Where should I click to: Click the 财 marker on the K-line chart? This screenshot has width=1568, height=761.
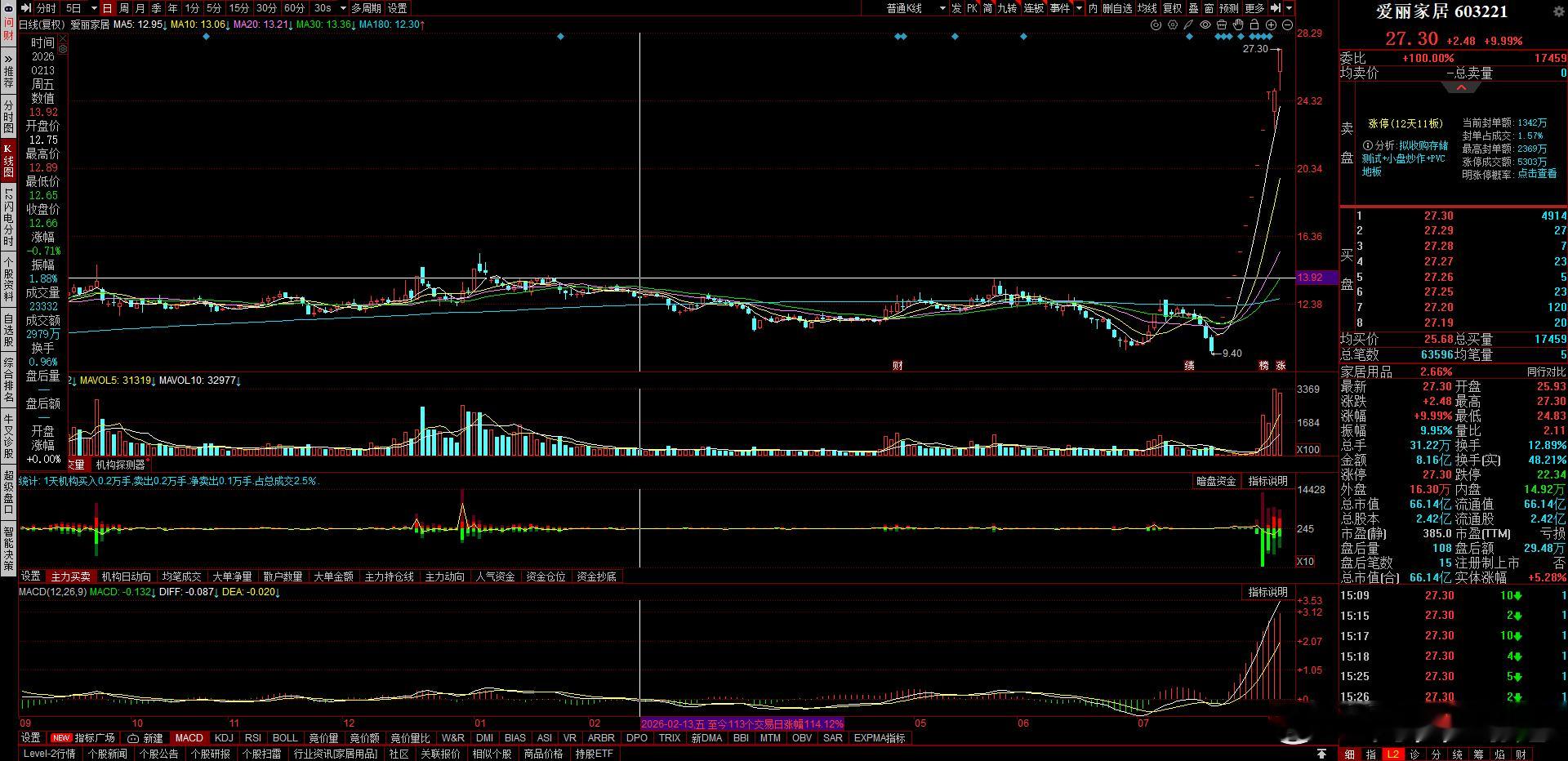pyautogui.click(x=898, y=366)
